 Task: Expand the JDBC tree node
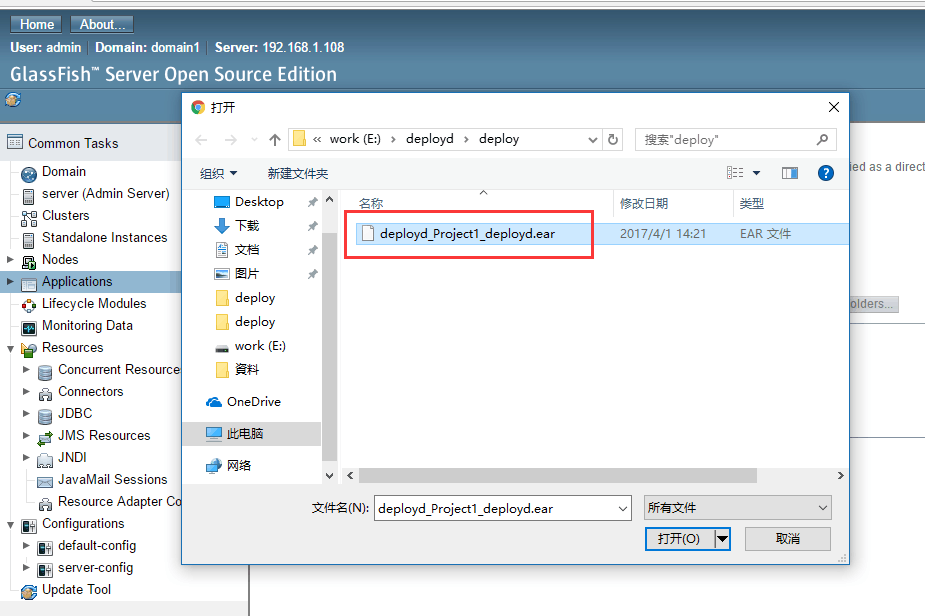(x=26, y=413)
